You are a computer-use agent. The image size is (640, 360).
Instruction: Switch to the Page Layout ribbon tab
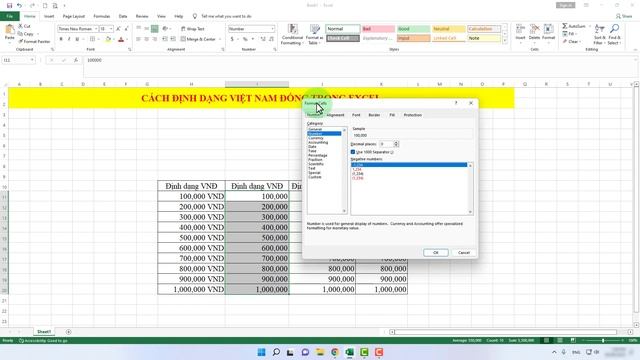[73, 16]
